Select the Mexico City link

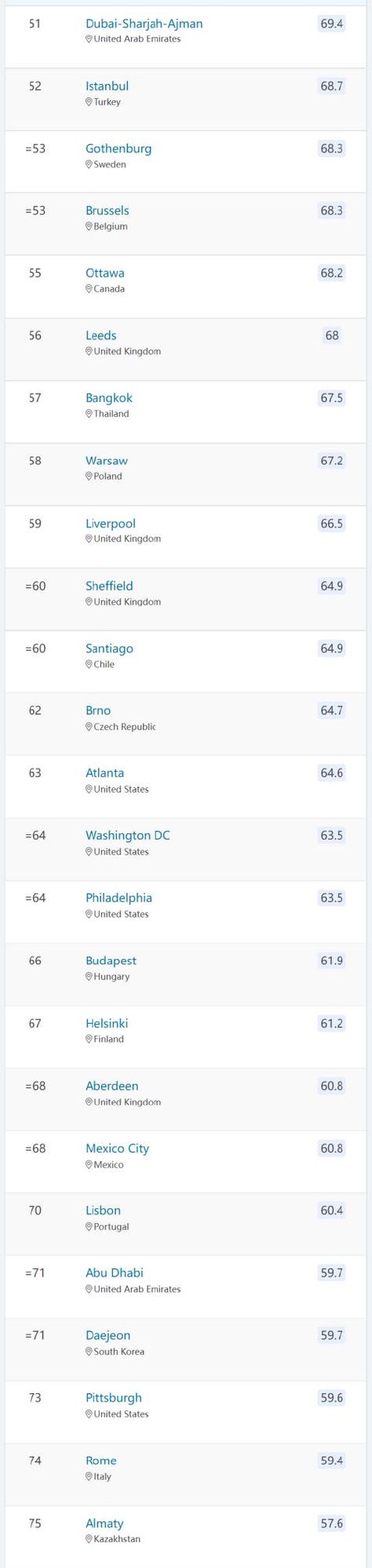coord(117,1149)
